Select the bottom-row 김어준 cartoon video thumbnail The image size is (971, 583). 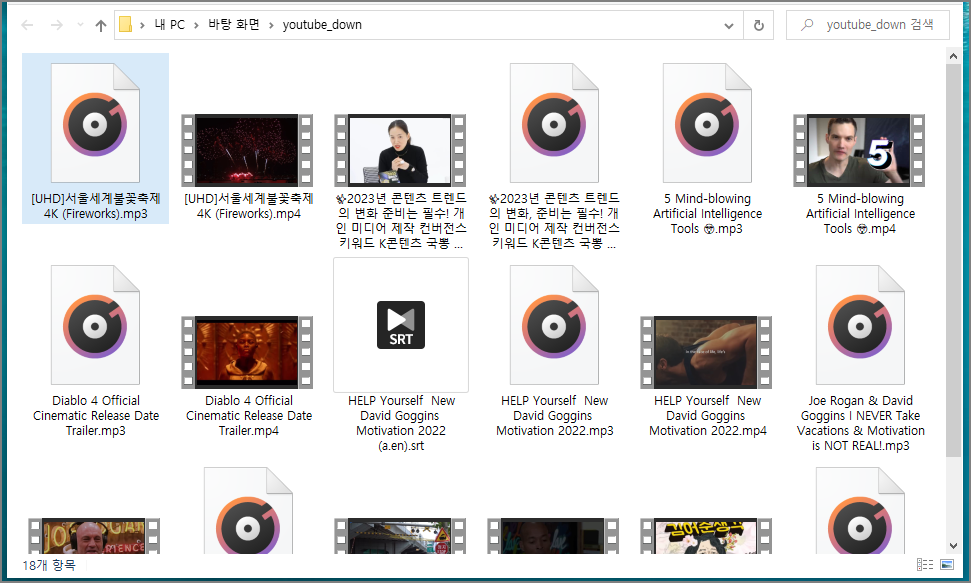click(706, 535)
